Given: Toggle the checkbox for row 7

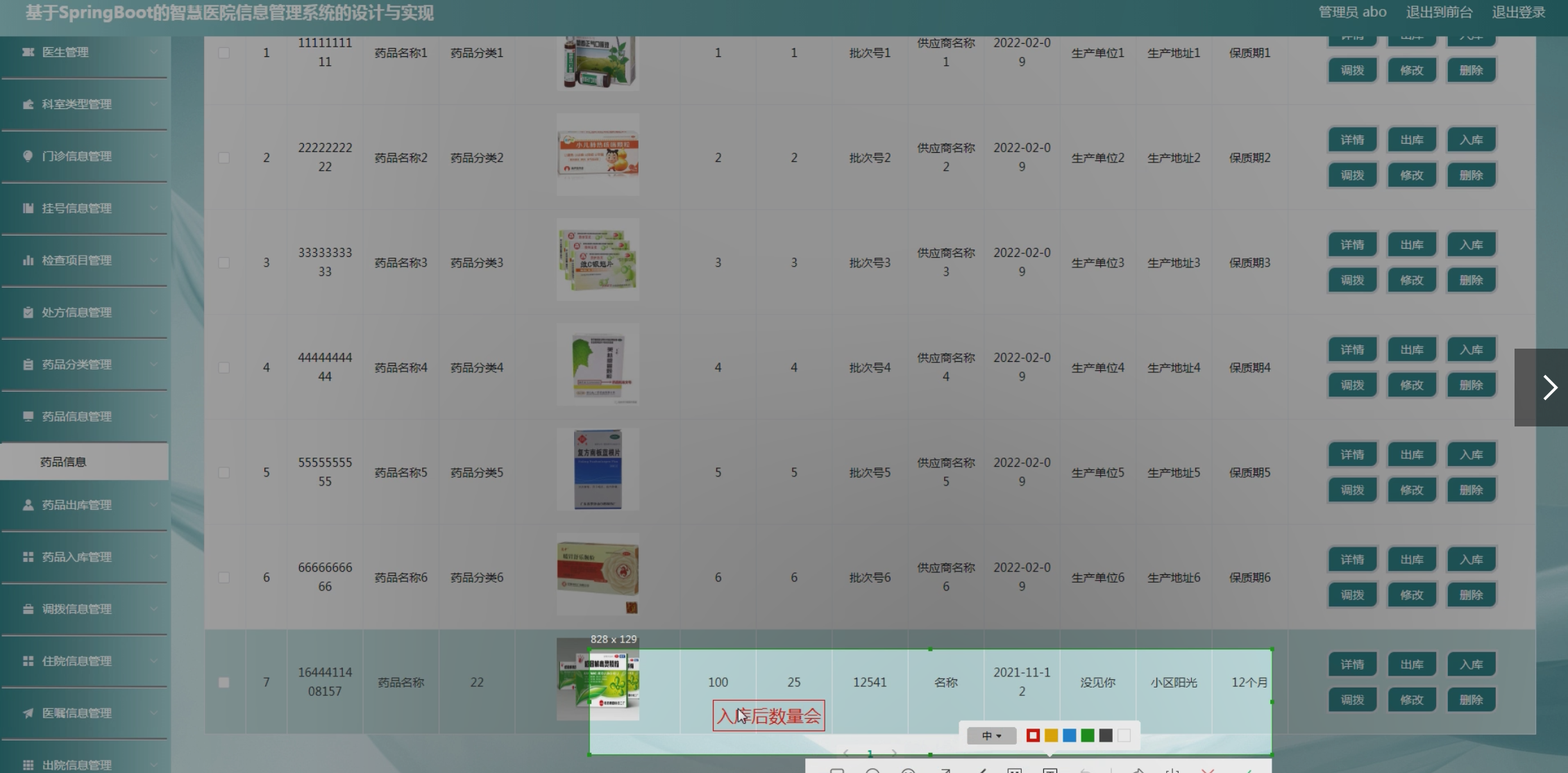Looking at the screenshot, I should pyautogui.click(x=224, y=682).
